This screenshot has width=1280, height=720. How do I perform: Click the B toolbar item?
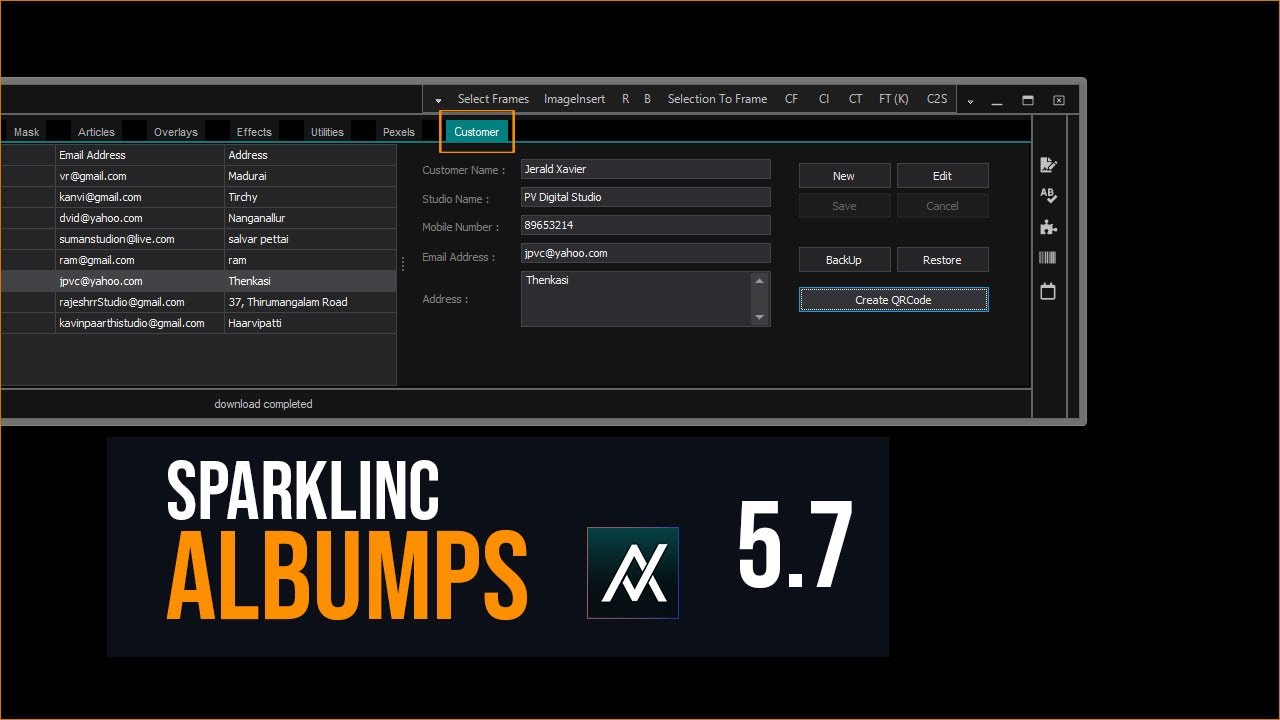pos(647,99)
